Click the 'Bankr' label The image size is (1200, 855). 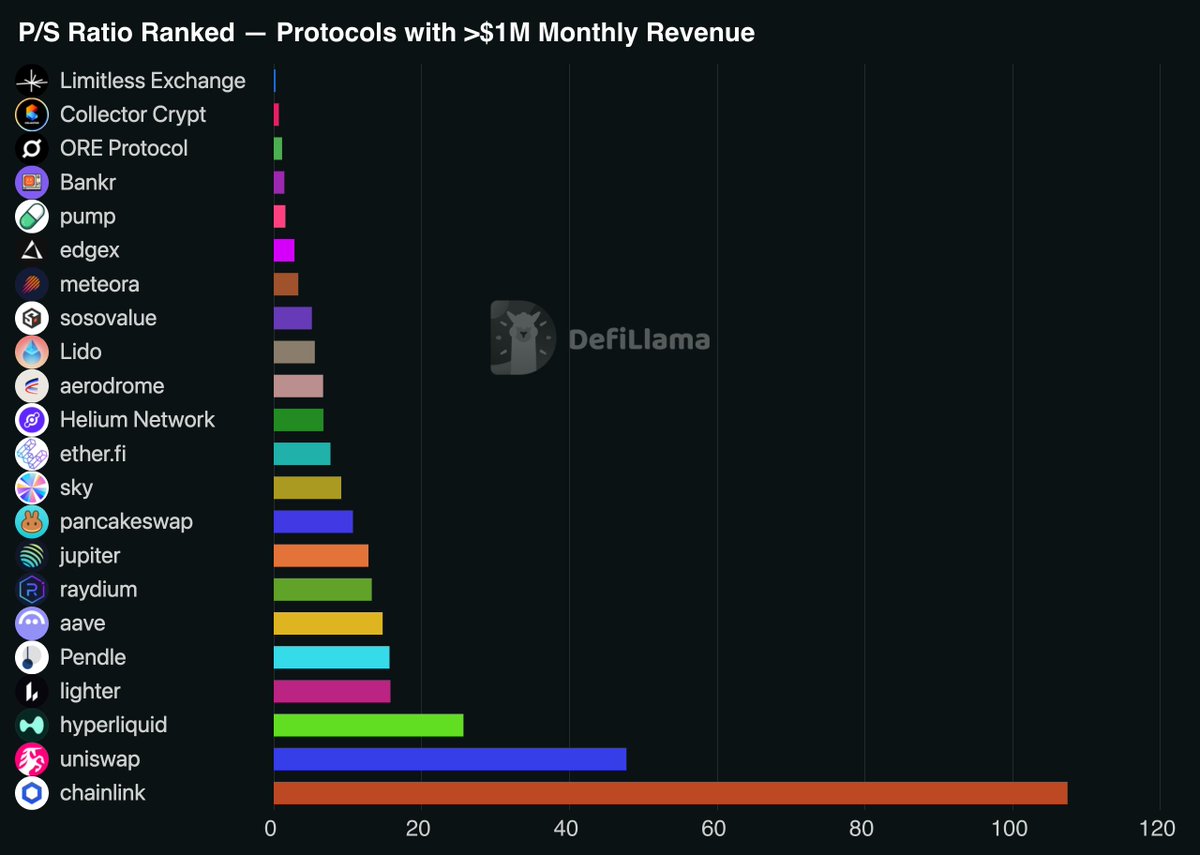tap(88, 182)
